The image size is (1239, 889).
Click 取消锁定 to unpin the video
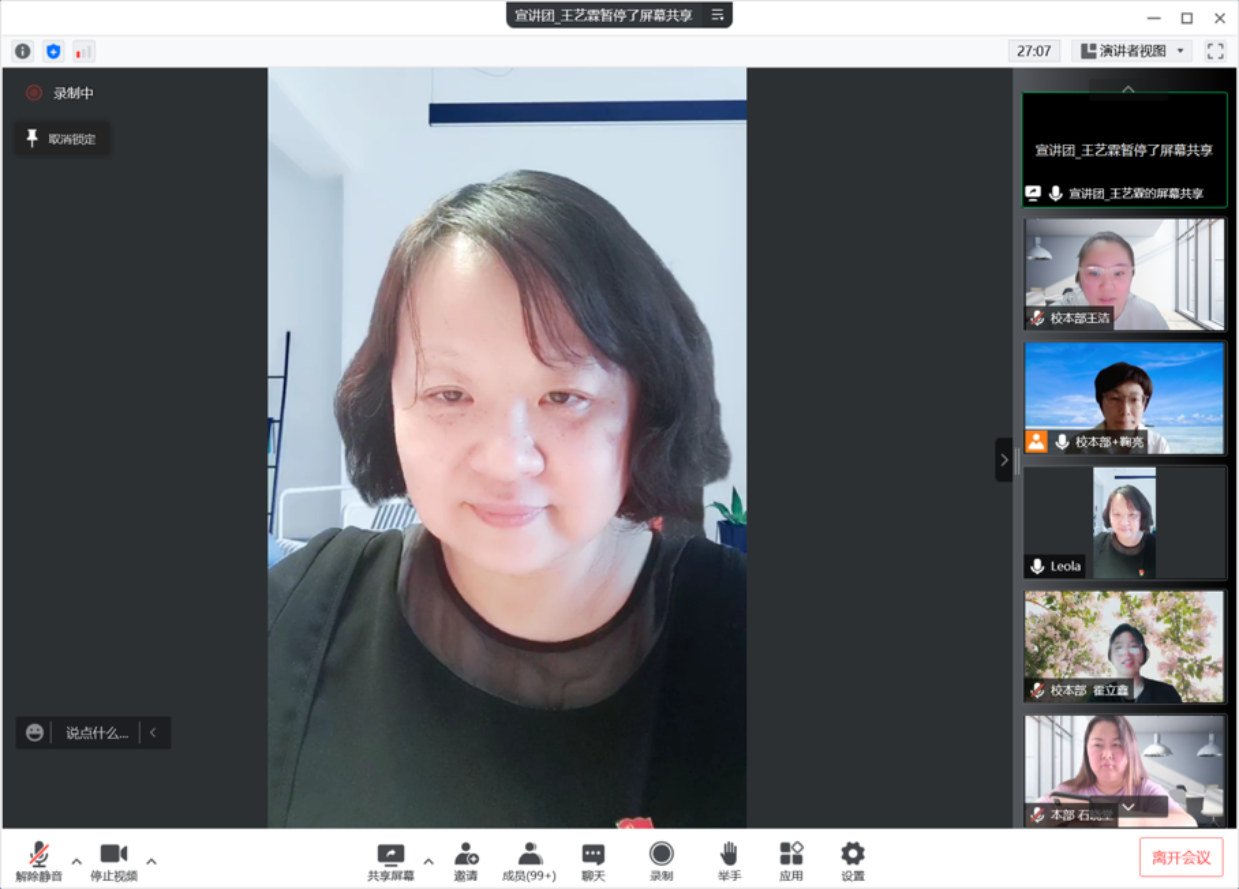click(x=62, y=139)
